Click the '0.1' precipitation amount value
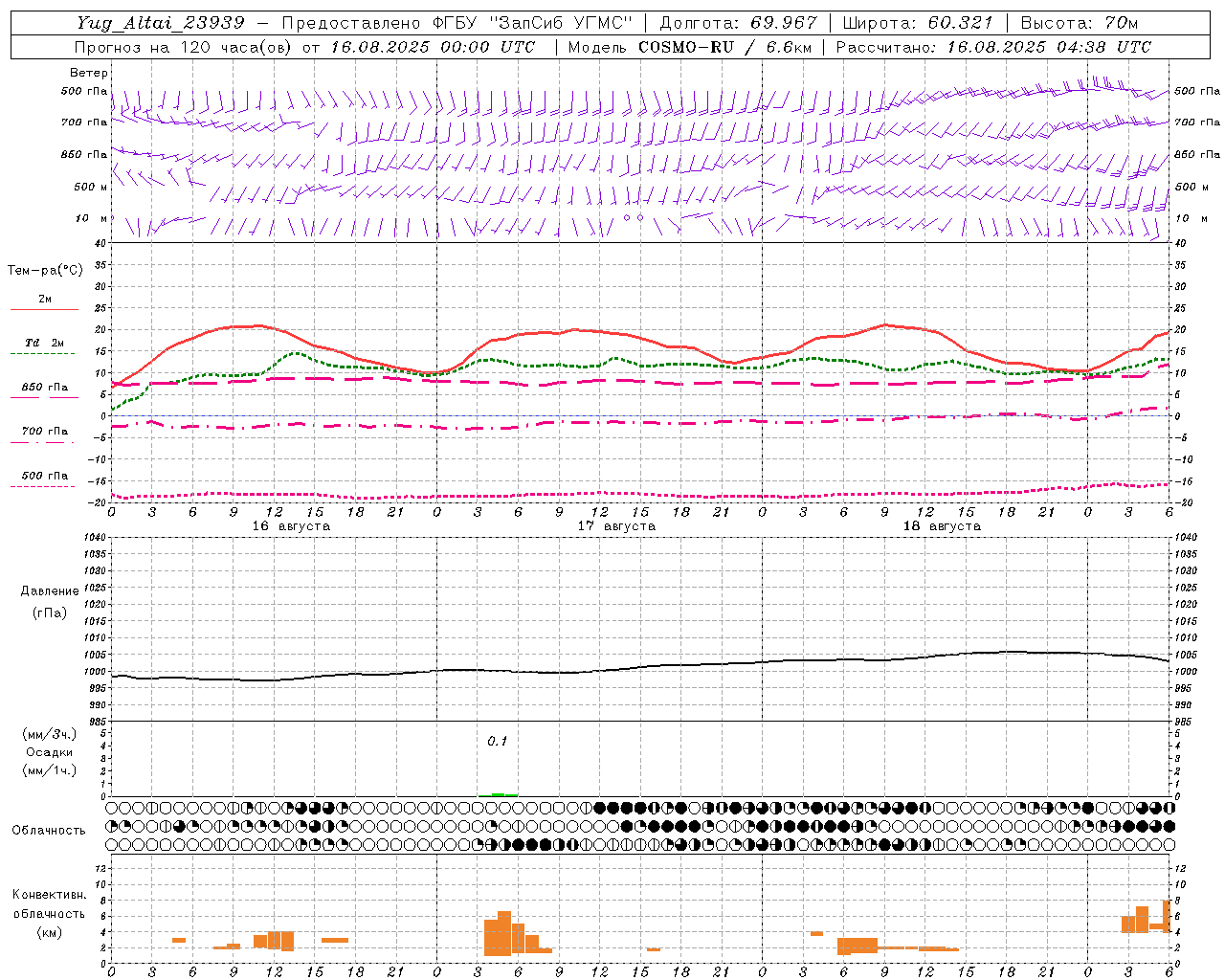The height and width of the screenshot is (980, 1225). pos(498,742)
